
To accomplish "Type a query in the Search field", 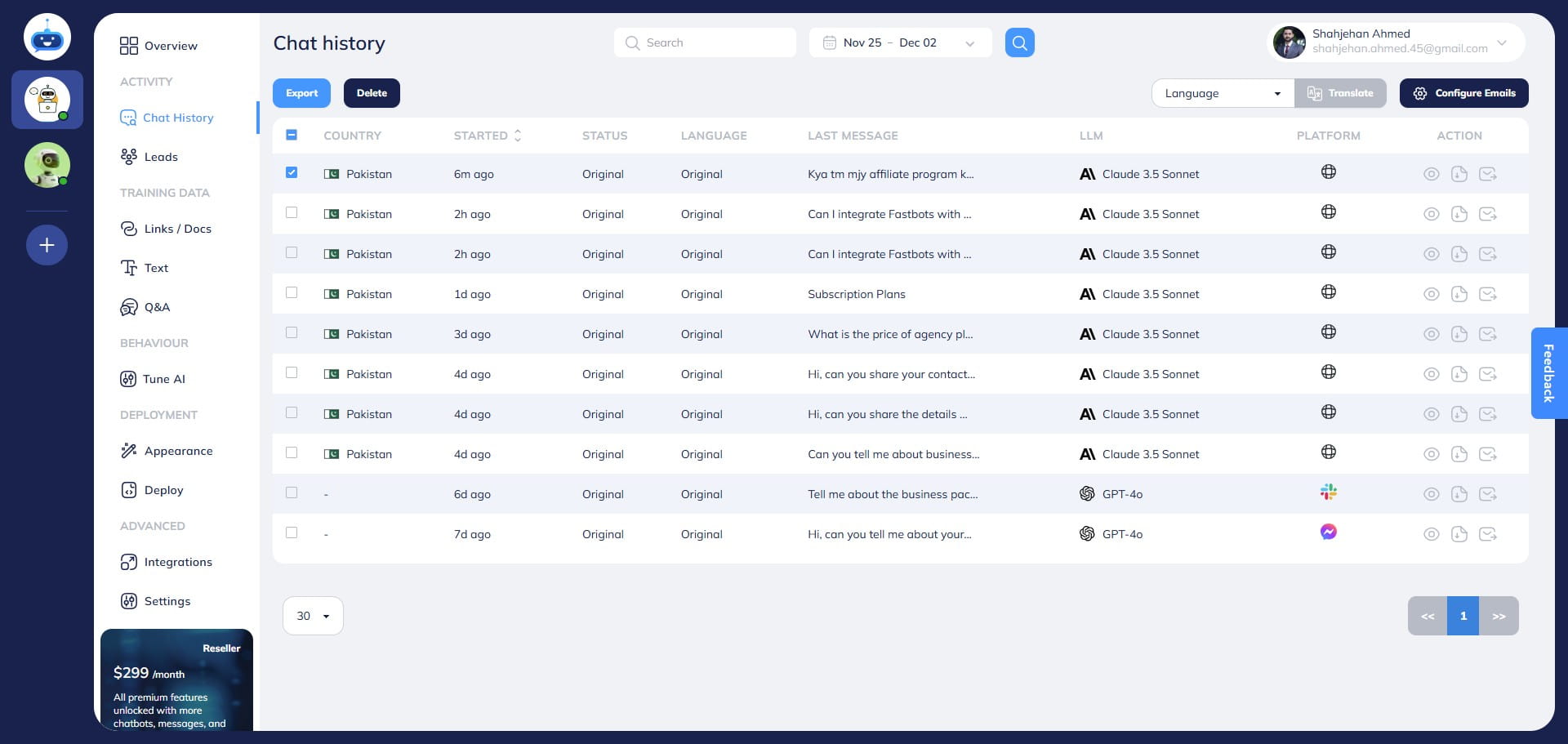I will pos(705,42).
